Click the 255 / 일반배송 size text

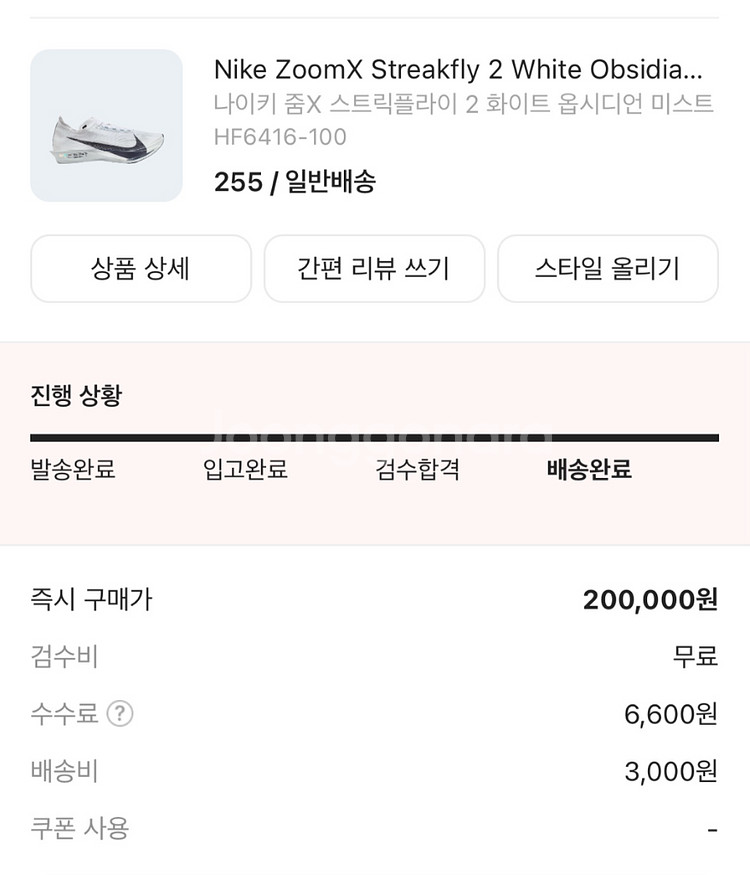295,182
